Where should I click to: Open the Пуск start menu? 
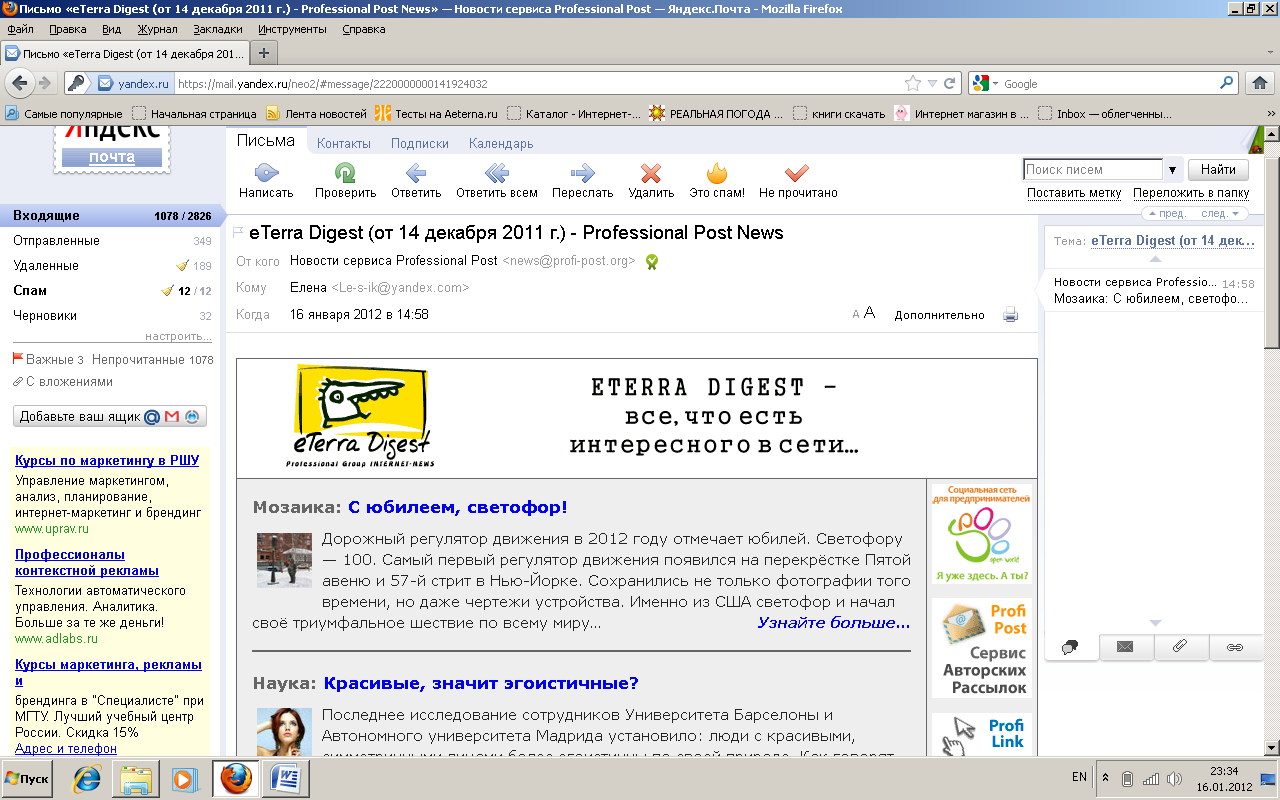(28, 778)
